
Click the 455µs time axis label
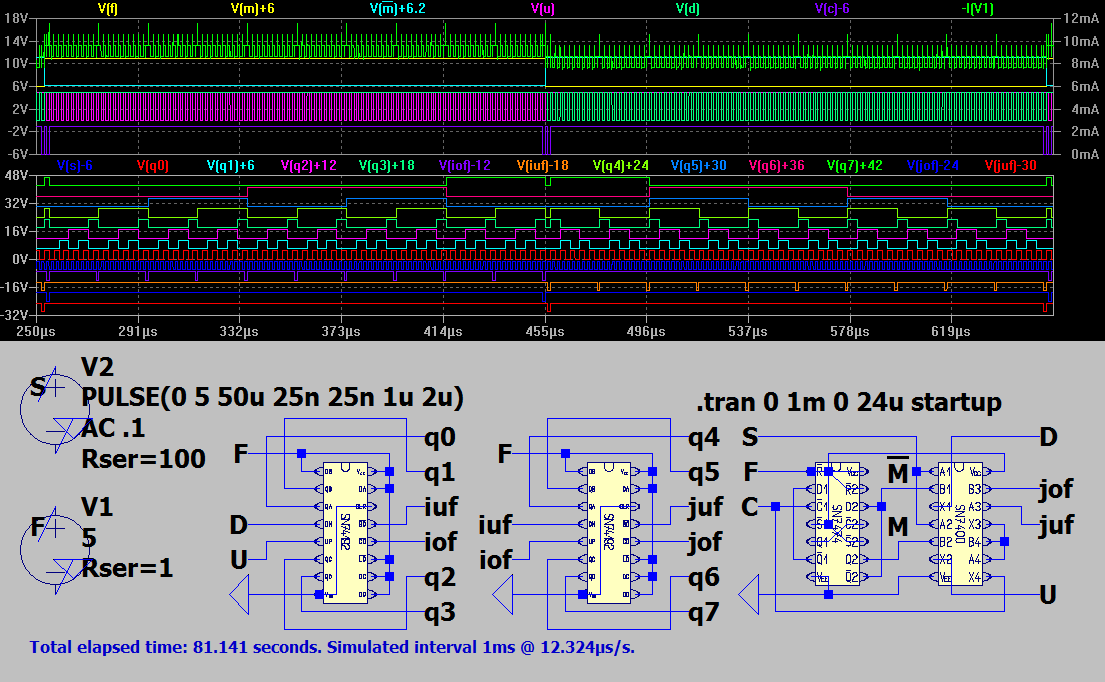(x=545, y=330)
